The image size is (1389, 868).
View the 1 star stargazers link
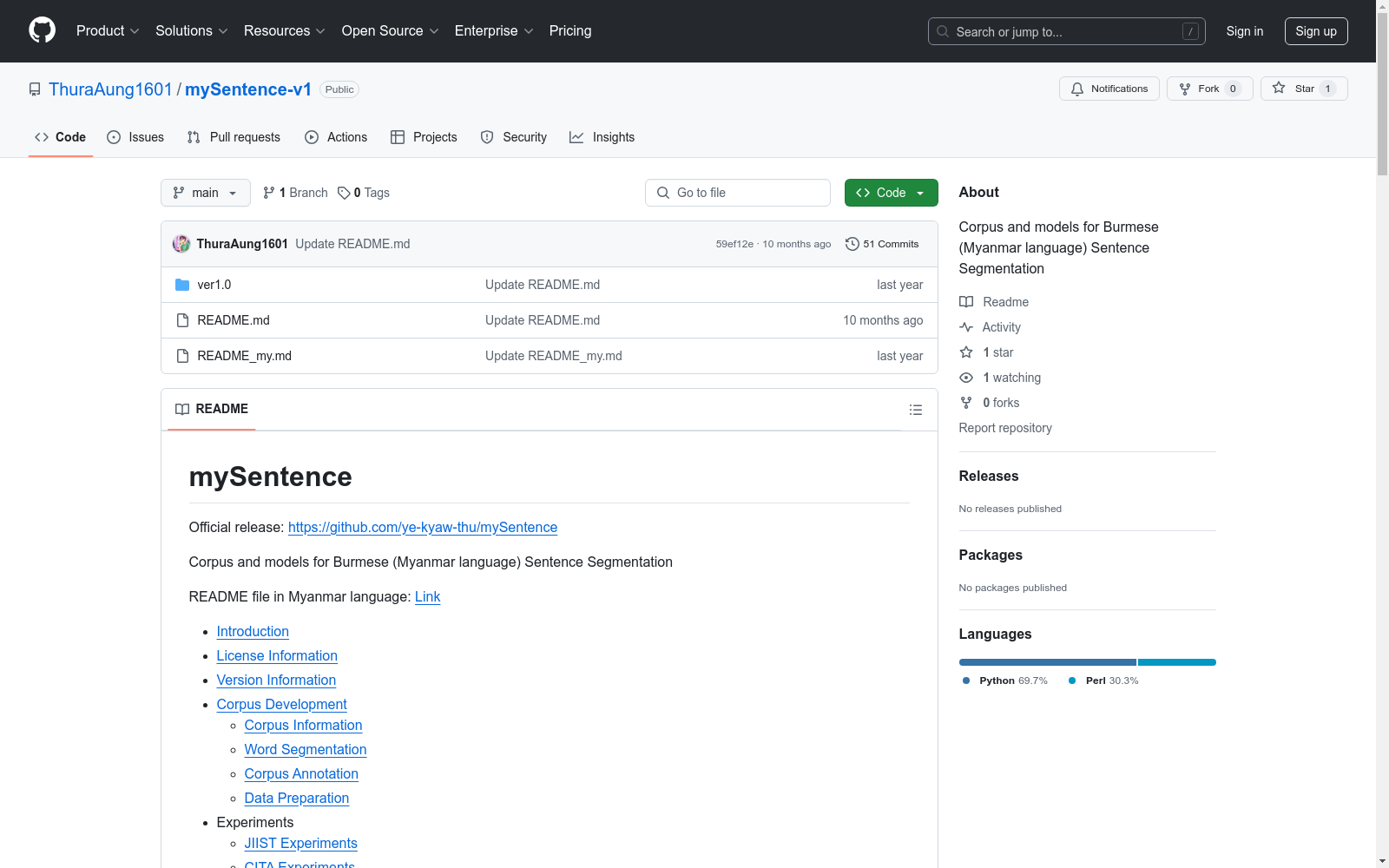coord(986,352)
